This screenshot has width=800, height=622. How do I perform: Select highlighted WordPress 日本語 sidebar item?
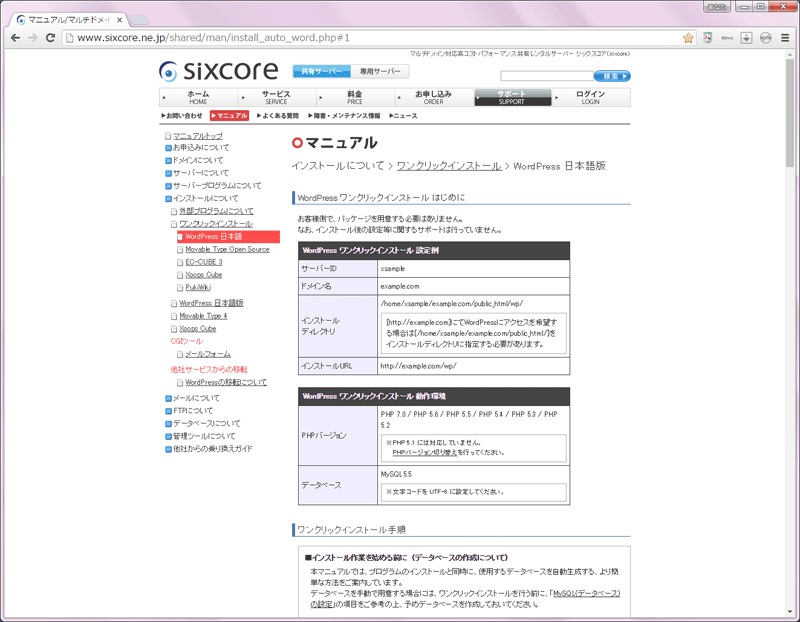coord(228,237)
